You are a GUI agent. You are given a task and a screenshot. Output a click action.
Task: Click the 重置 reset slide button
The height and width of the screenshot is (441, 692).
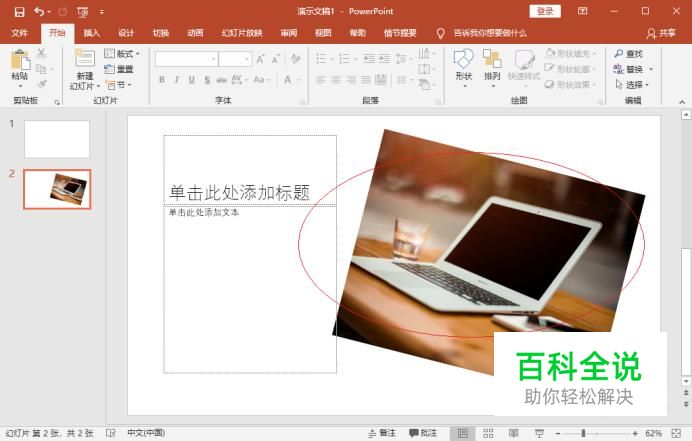click(x=119, y=69)
